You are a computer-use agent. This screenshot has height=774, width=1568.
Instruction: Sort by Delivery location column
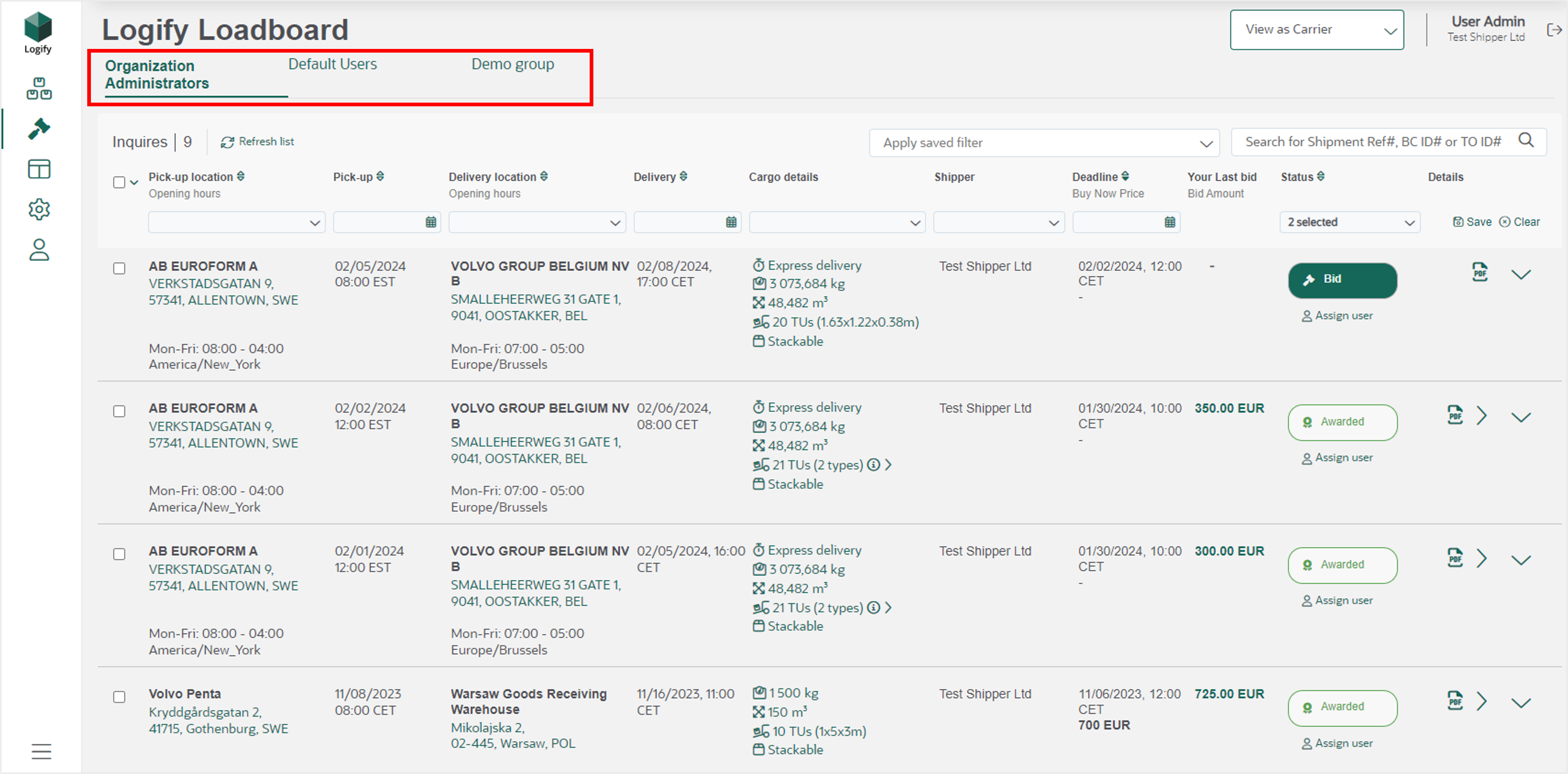click(x=544, y=177)
